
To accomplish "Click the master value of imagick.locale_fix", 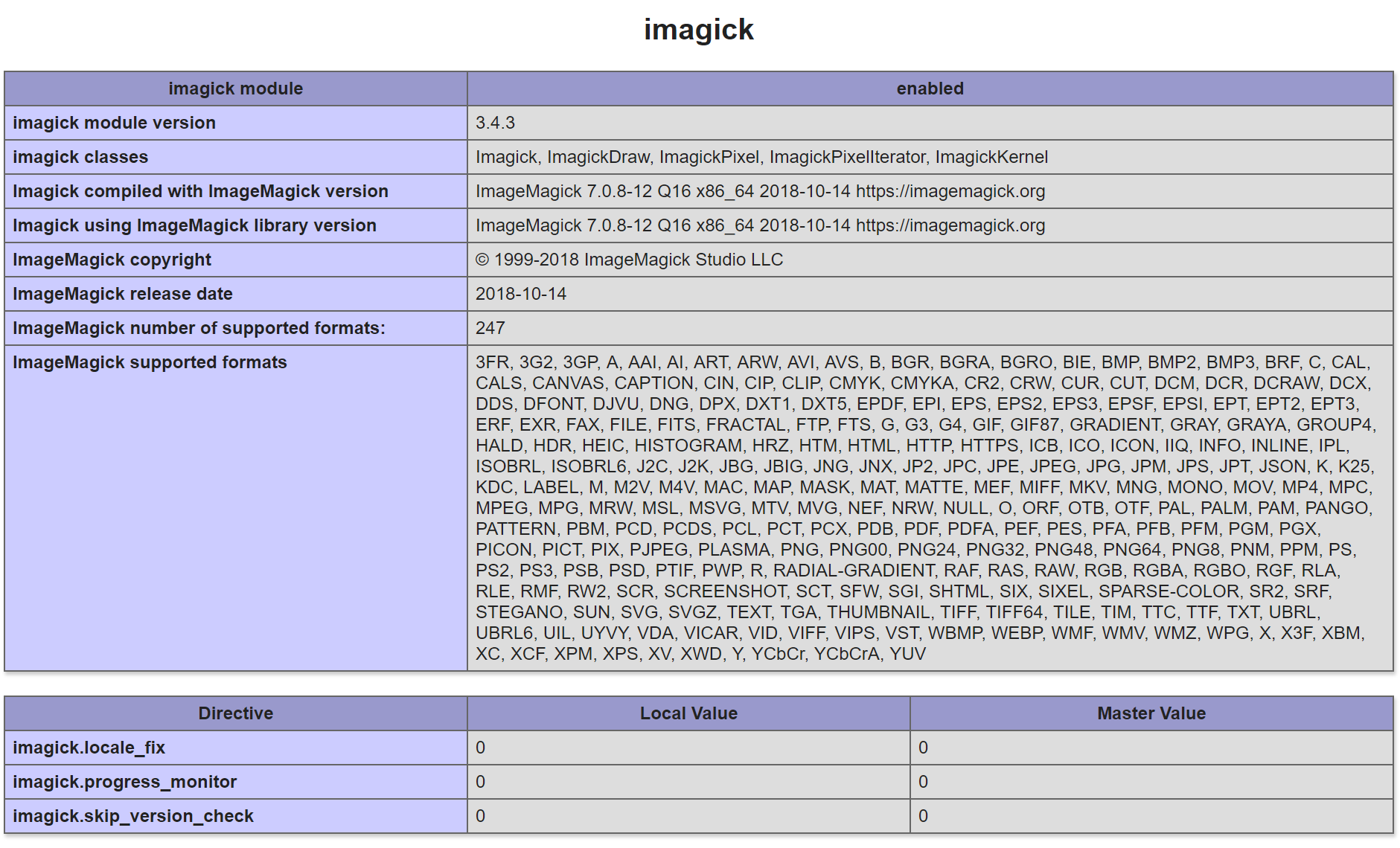I will pos(923,748).
